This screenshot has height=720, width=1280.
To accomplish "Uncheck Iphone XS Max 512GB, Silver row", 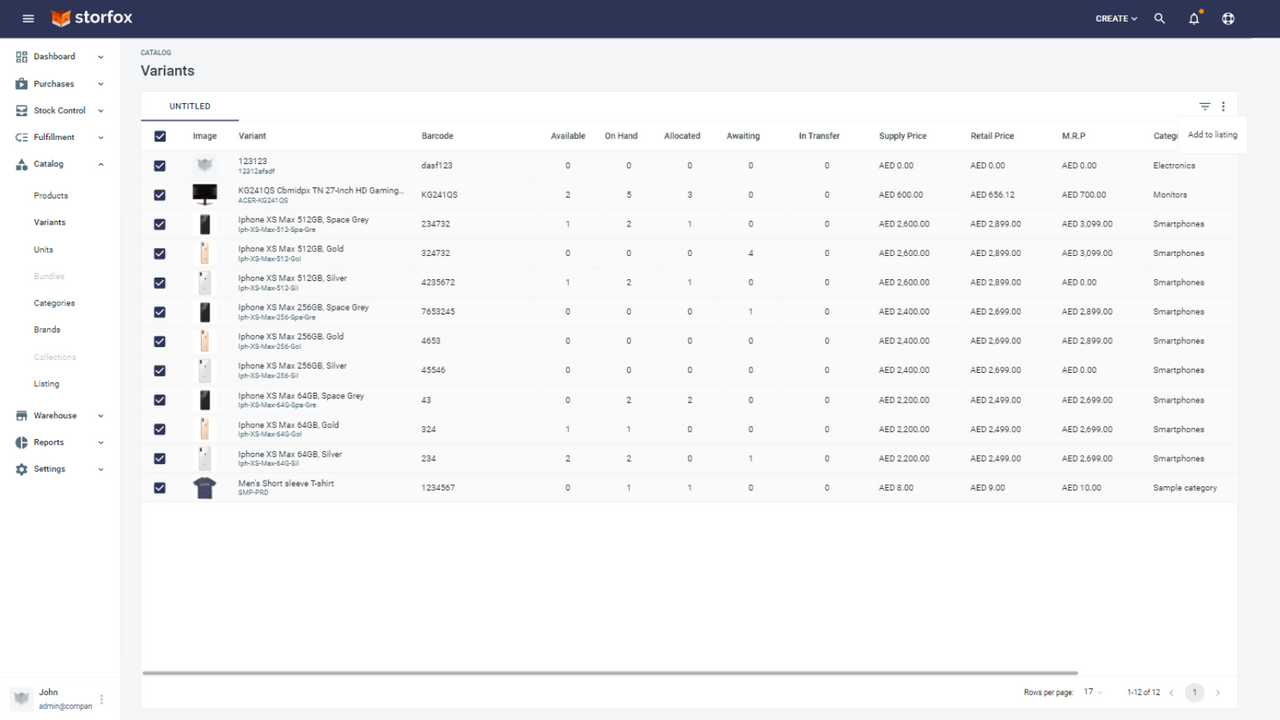I will coord(160,283).
